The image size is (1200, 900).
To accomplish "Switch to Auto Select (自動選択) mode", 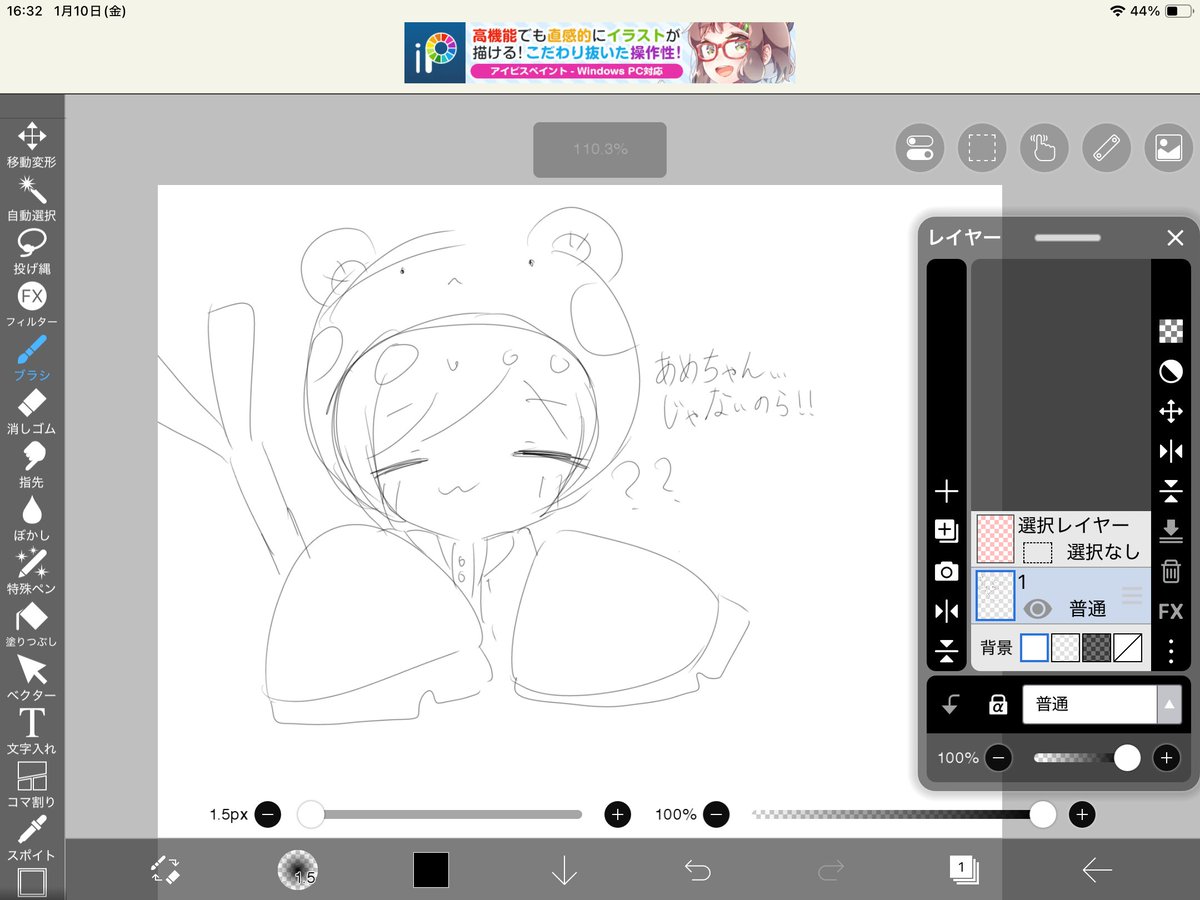I will [x=33, y=190].
